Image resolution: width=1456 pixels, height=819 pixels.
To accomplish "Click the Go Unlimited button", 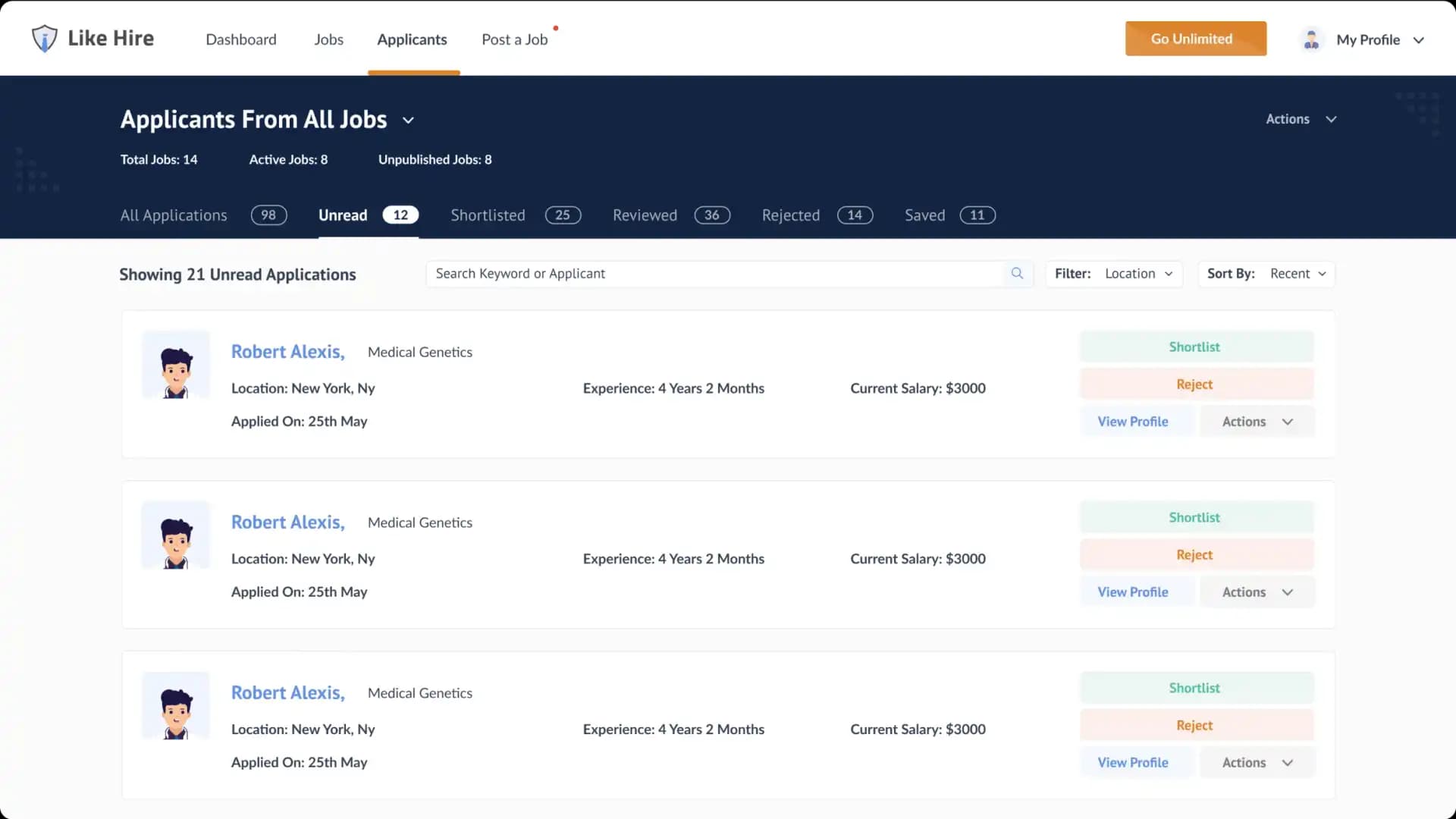I will (1195, 39).
